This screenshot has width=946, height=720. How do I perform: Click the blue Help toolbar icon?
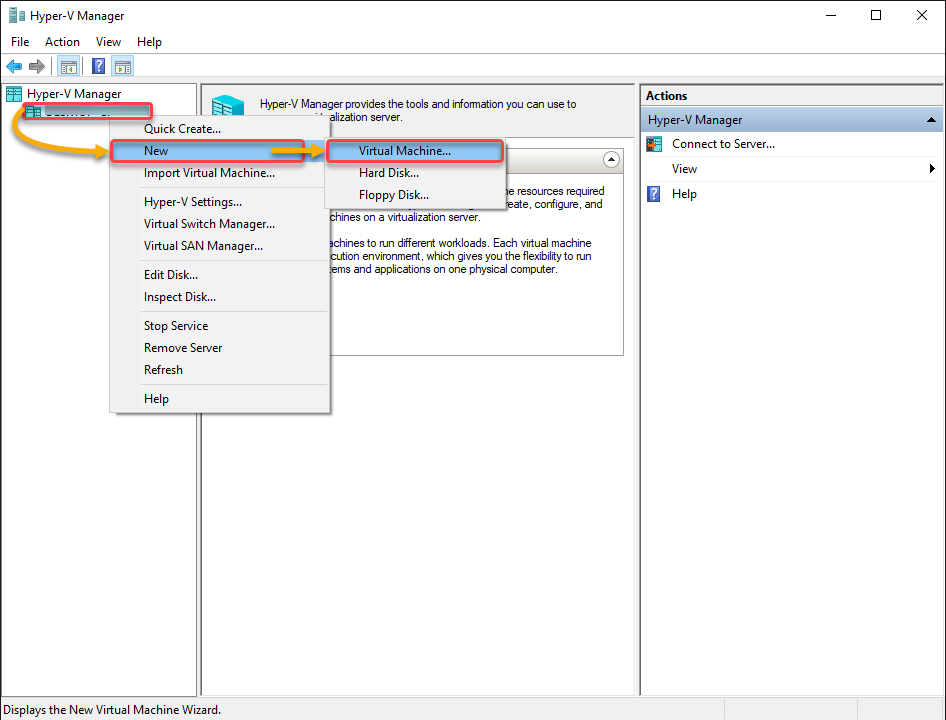[98, 66]
